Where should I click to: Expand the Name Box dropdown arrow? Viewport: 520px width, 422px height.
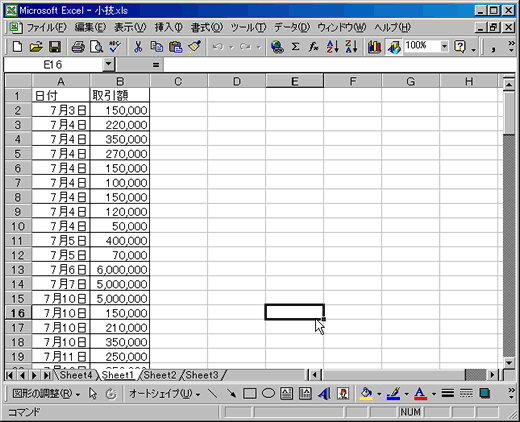[x=108, y=64]
